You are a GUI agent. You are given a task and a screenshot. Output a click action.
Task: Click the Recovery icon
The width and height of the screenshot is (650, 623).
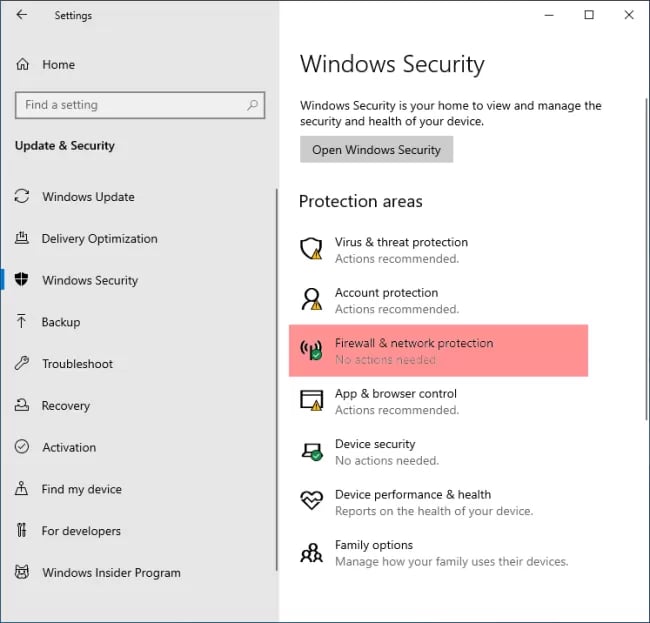[x=22, y=405]
